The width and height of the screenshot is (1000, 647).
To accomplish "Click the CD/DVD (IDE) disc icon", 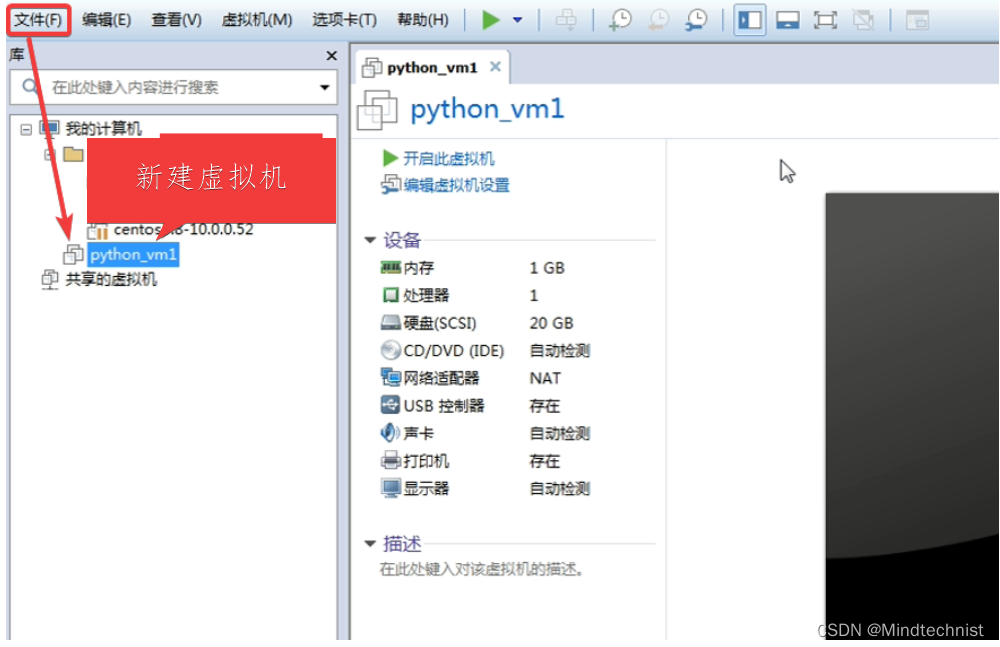I will point(390,350).
